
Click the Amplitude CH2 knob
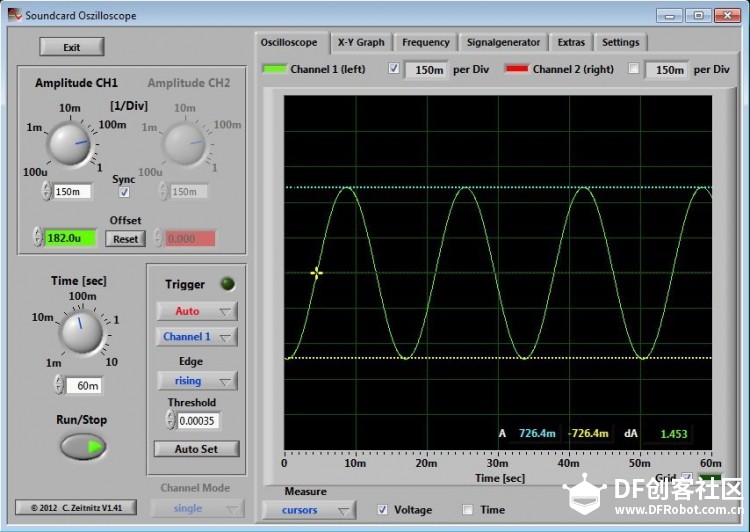(184, 144)
